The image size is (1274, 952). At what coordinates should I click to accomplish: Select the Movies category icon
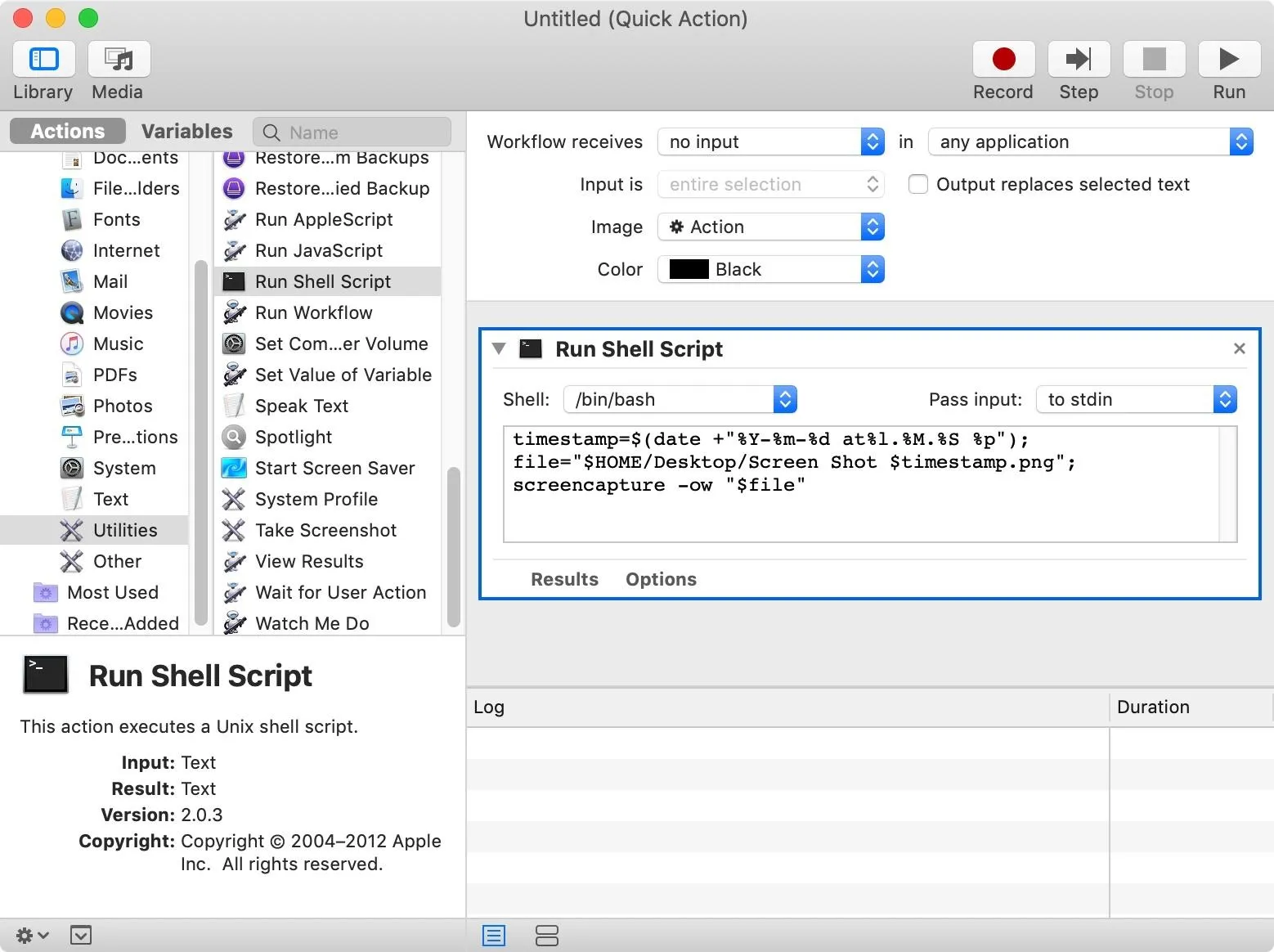pyautogui.click(x=72, y=312)
